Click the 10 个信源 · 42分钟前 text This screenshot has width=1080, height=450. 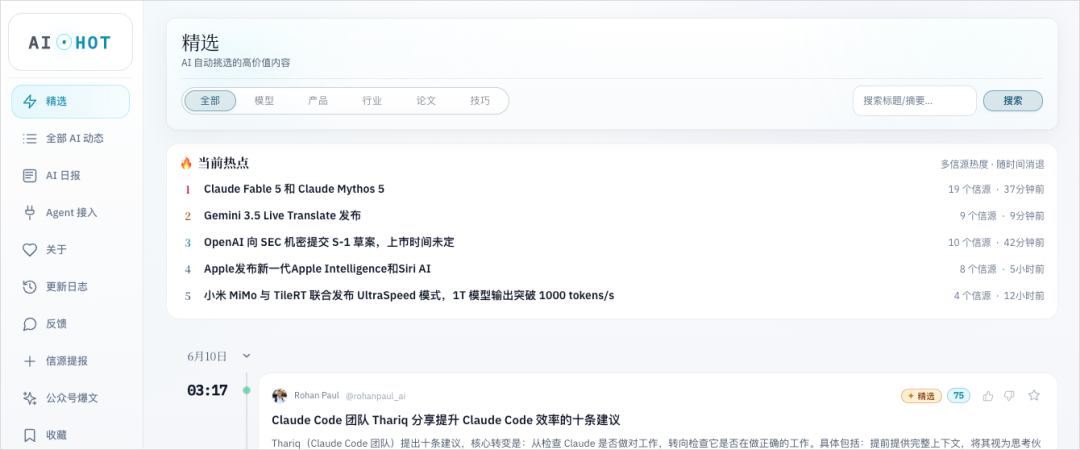pos(996,243)
